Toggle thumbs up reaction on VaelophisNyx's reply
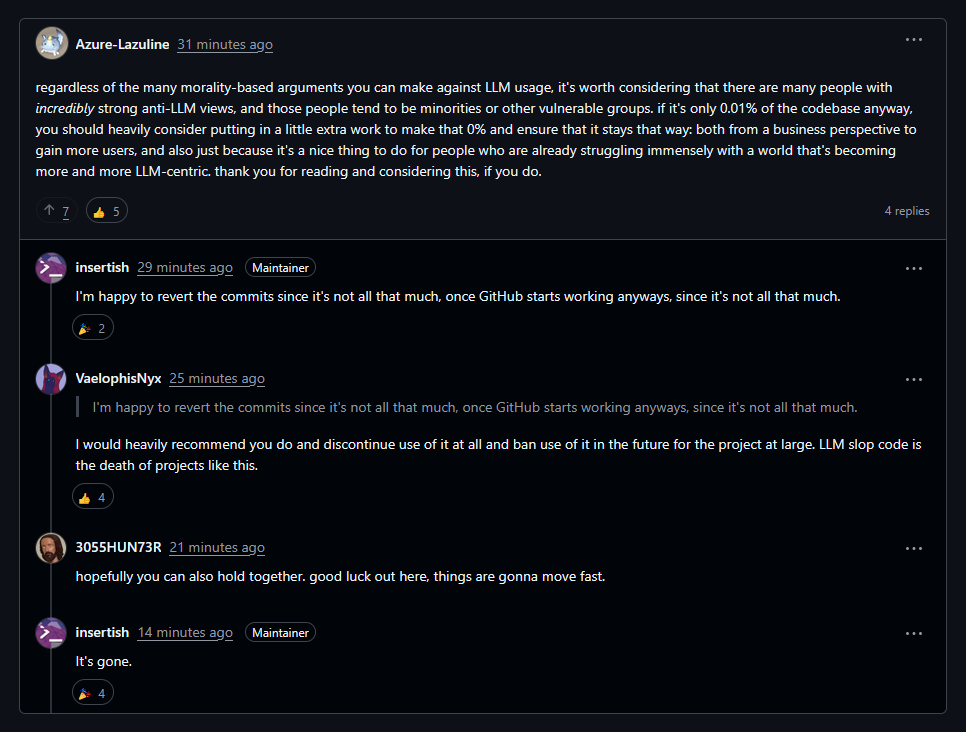The height and width of the screenshot is (732, 966). coord(92,497)
